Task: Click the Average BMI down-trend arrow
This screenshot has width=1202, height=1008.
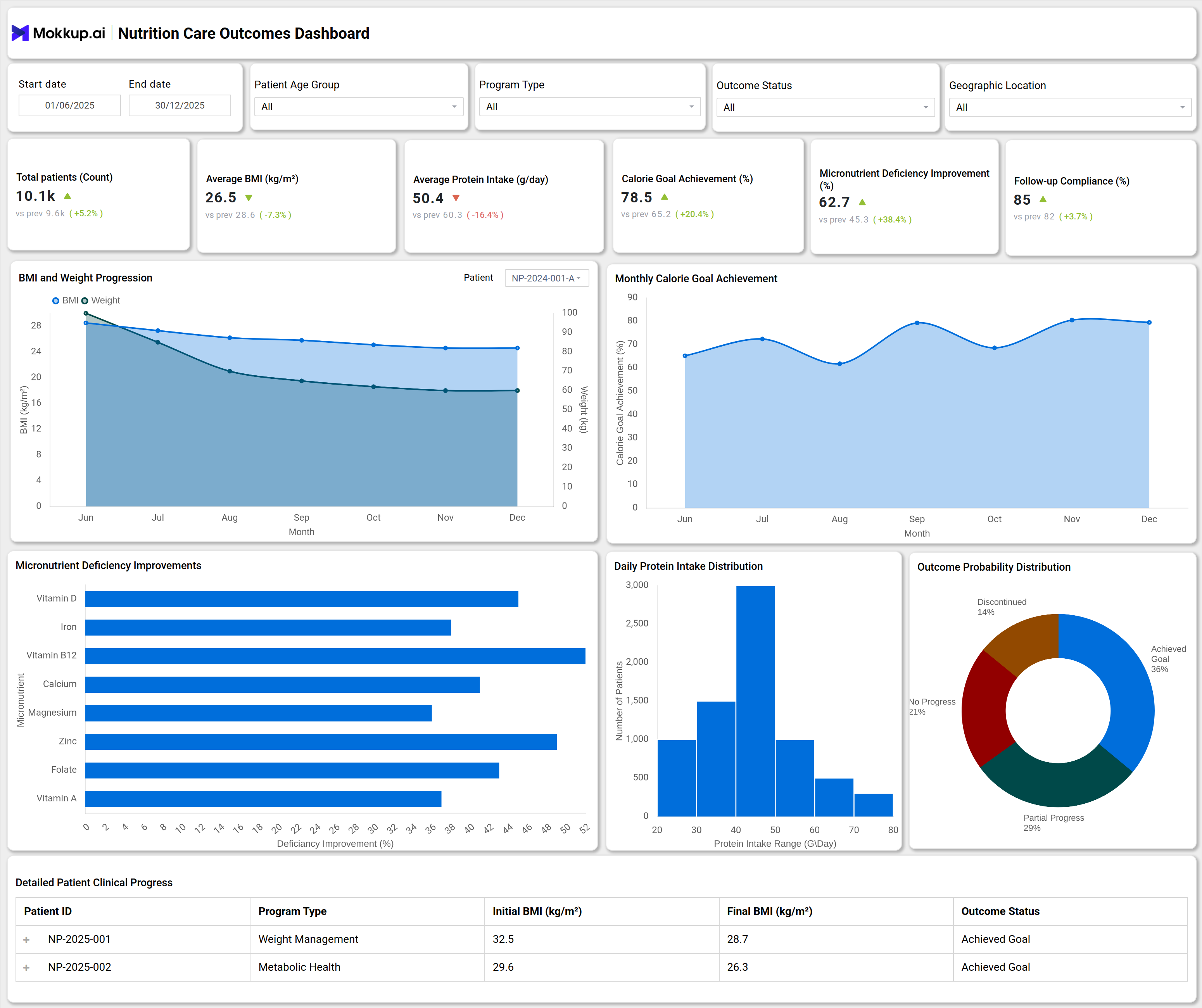Action: [x=249, y=198]
